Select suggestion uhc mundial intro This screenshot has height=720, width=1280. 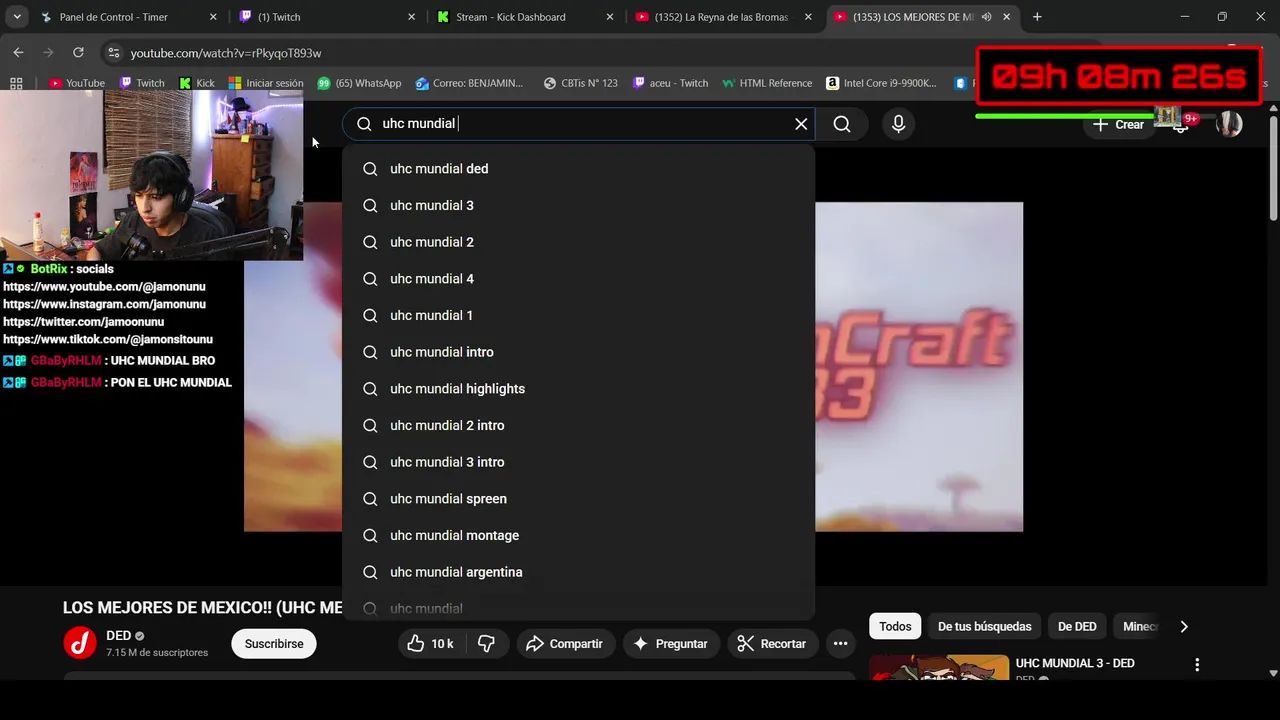(578, 352)
